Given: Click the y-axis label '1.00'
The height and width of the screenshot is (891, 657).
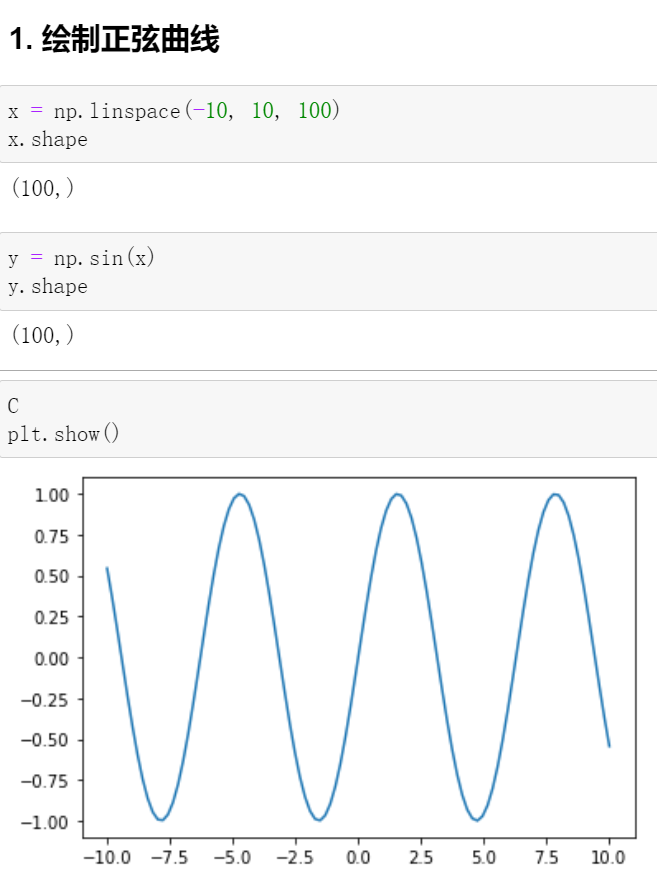Looking at the screenshot, I should pyautogui.click(x=52, y=495).
